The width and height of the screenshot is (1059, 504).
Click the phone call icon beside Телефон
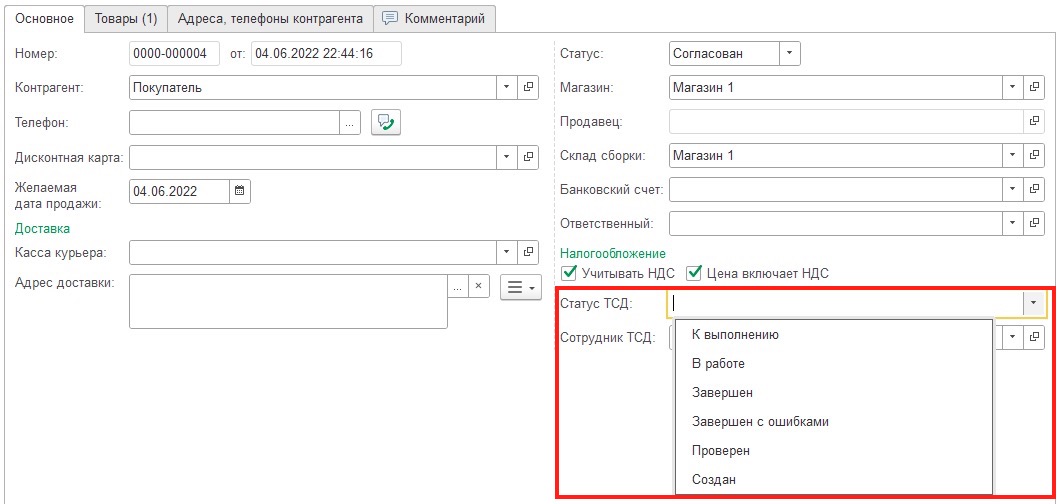coord(386,122)
